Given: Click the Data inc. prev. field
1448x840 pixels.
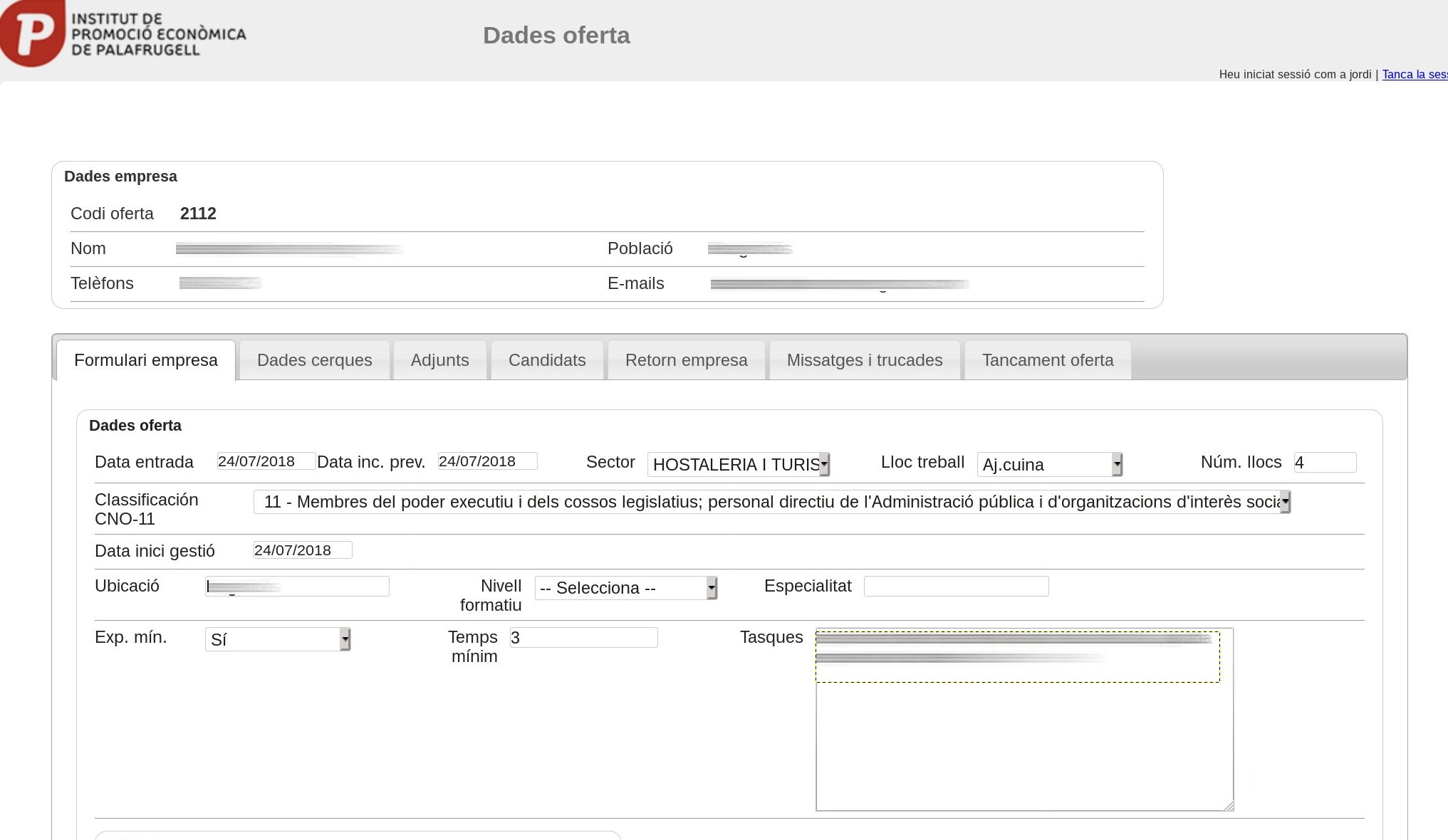Looking at the screenshot, I should coord(487,461).
